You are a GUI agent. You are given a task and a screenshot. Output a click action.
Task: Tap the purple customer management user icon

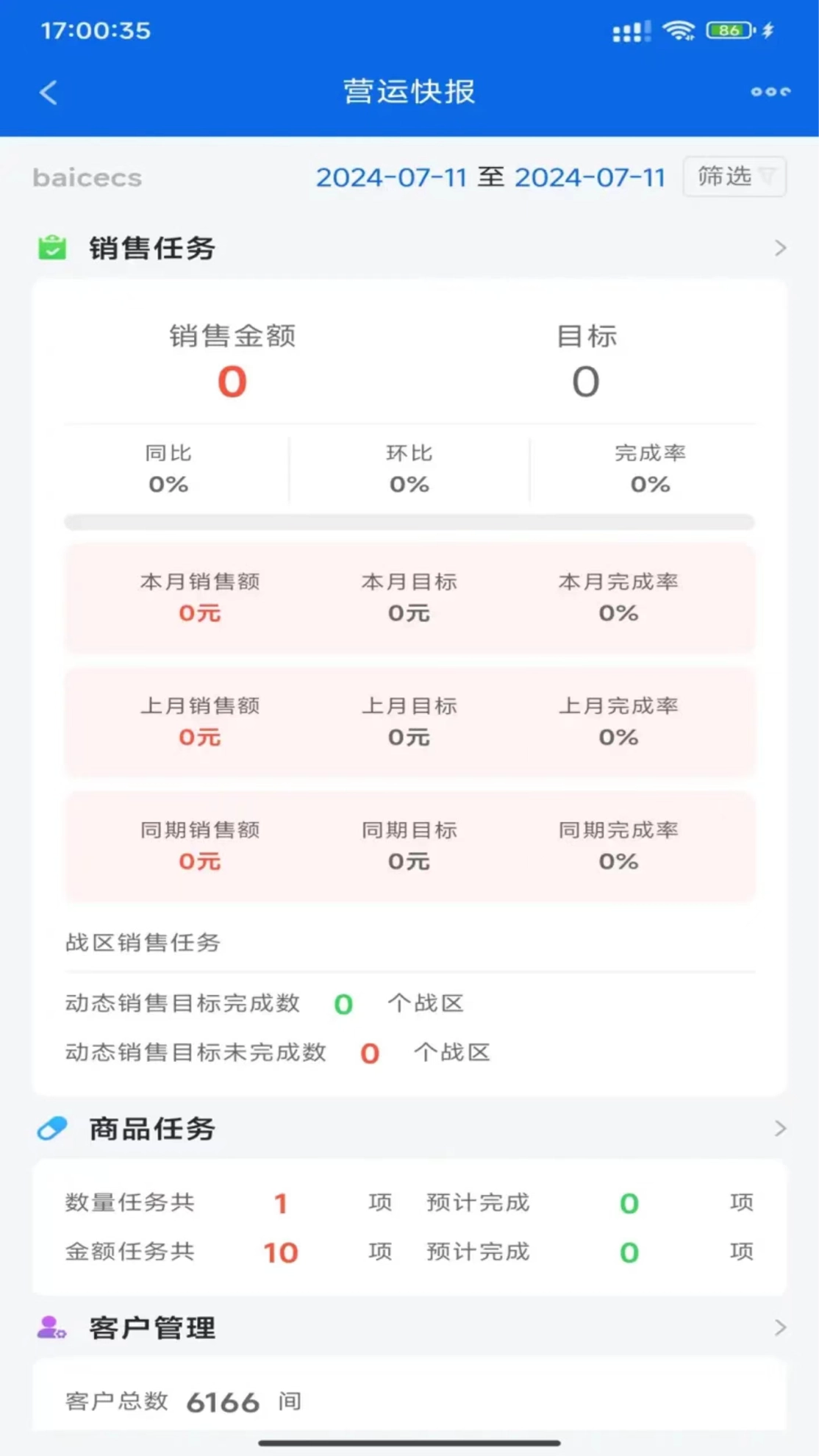[51, 1327]
